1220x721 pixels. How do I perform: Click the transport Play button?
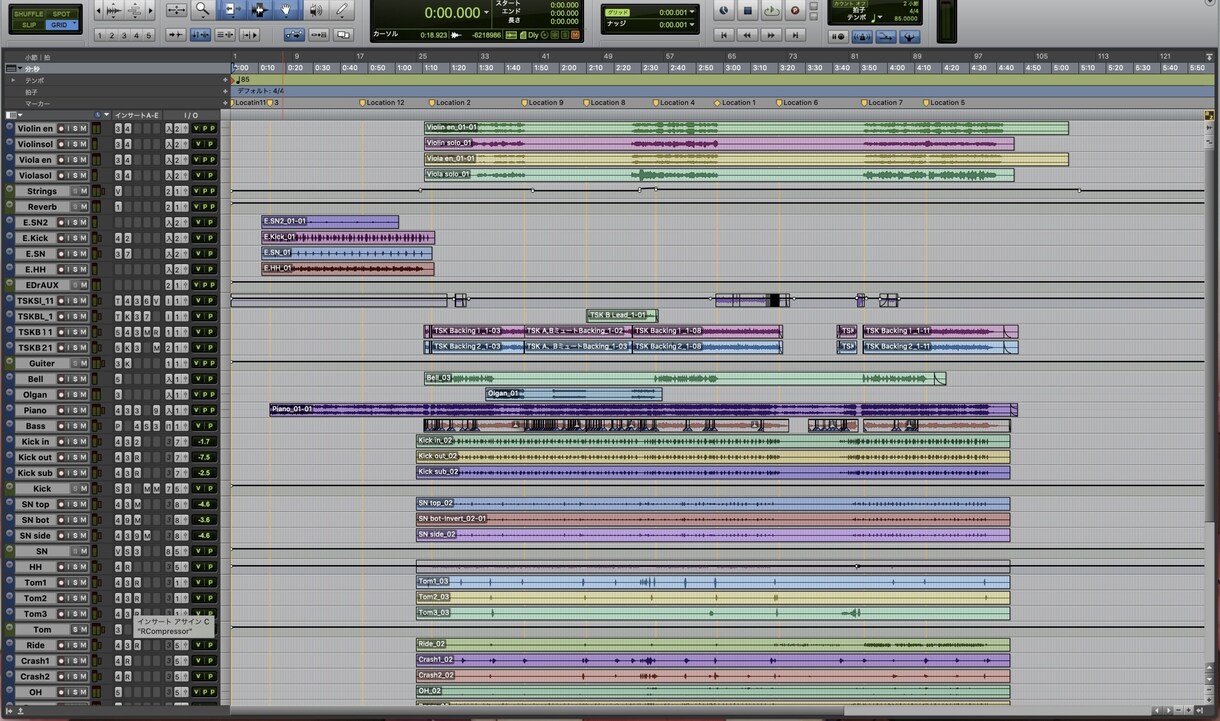(771, 11)
